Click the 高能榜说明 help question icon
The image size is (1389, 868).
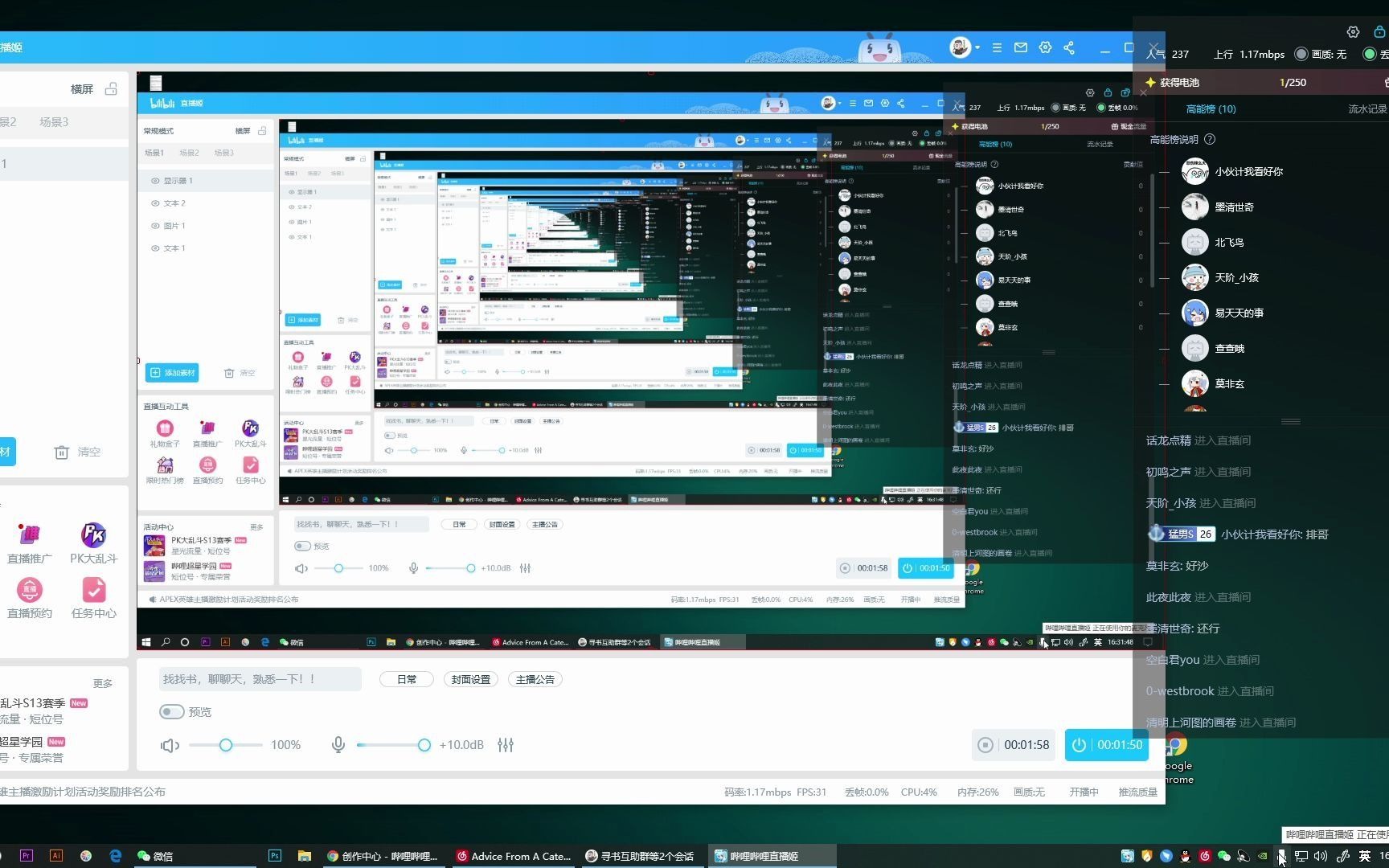(1210, 140)
